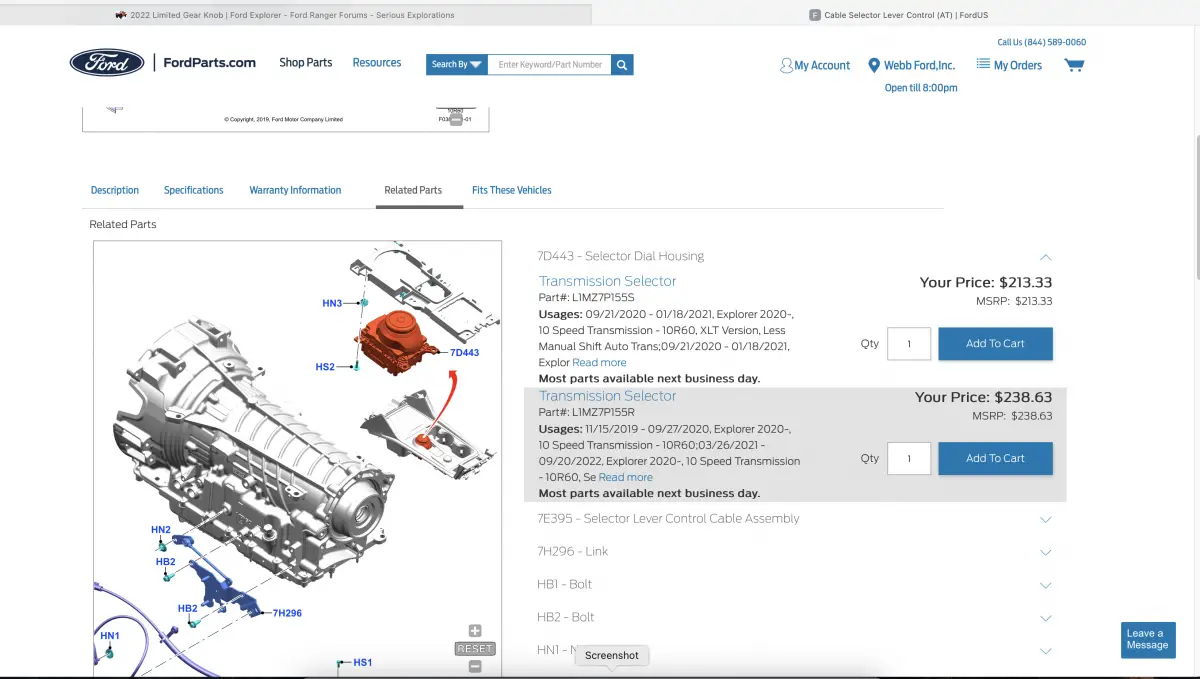This screenshot has width=1200, height=679.
Task: Focus the keyword or part number search box
Action: (550, 64)
